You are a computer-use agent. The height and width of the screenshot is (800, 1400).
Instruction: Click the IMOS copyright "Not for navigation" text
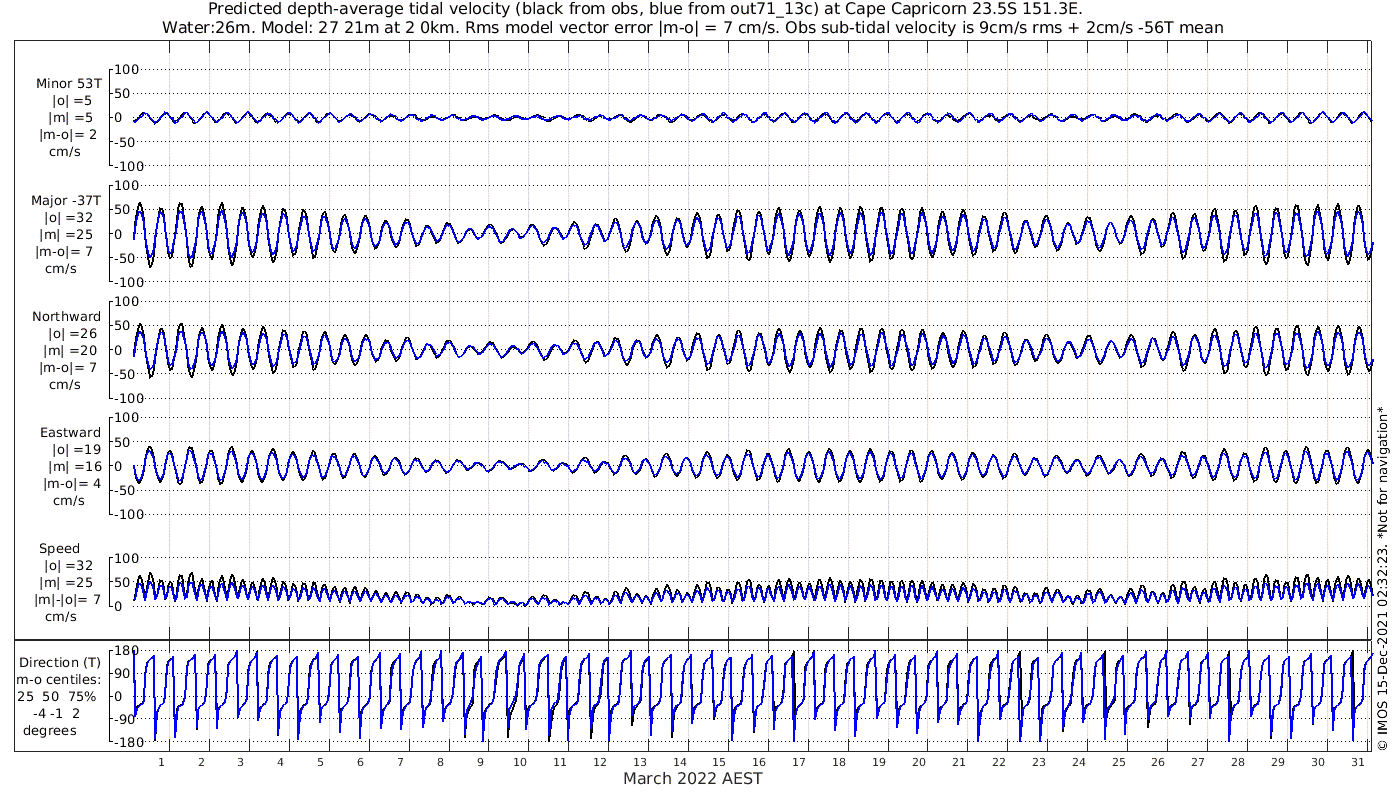(x=1383, y=578)
